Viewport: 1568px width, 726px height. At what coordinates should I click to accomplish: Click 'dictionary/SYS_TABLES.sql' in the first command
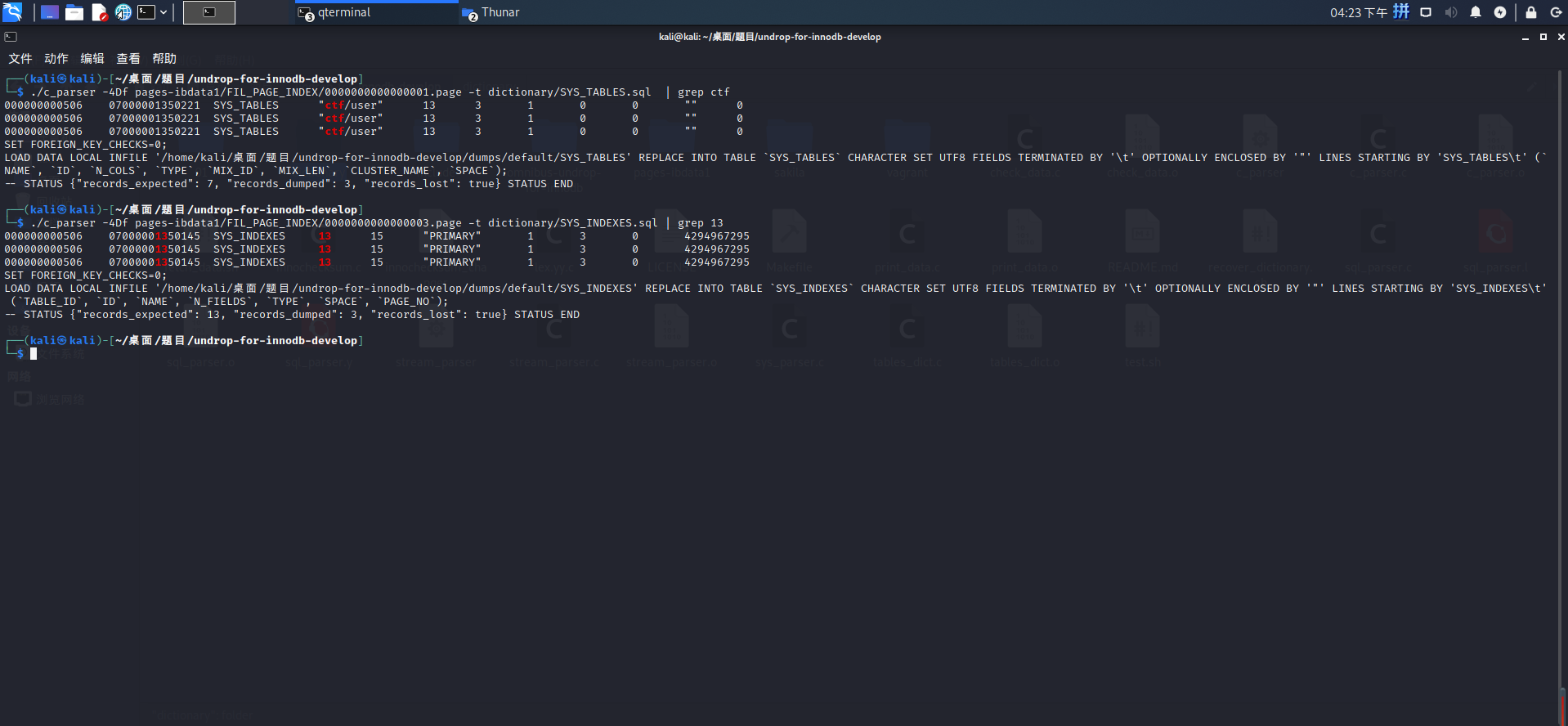coord(570,92)
